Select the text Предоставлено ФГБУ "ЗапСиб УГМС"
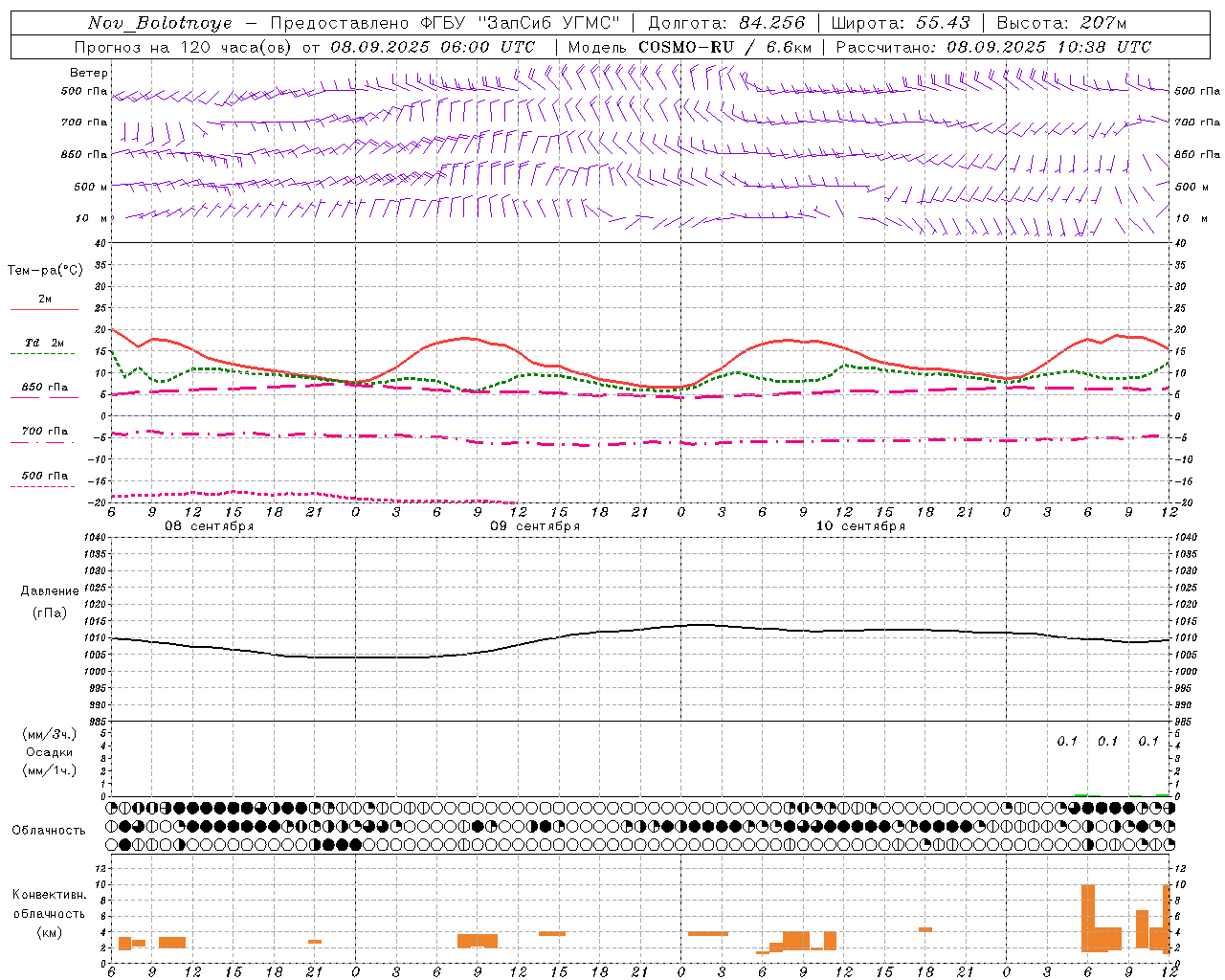Viewport: 1225px width, 980px height. 445,23
